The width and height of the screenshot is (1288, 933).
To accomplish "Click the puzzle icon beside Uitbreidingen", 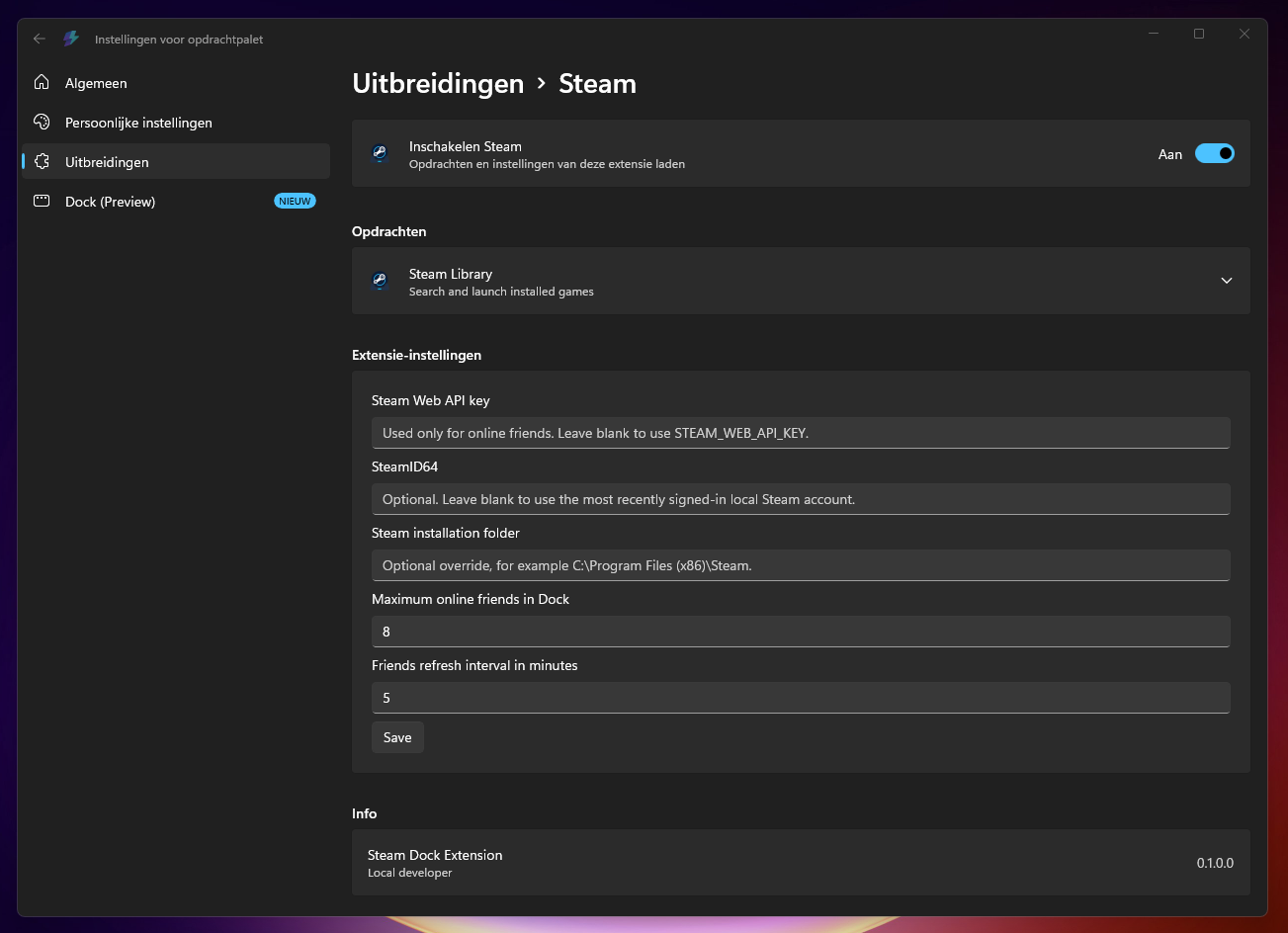I will (x=42, y=161).
